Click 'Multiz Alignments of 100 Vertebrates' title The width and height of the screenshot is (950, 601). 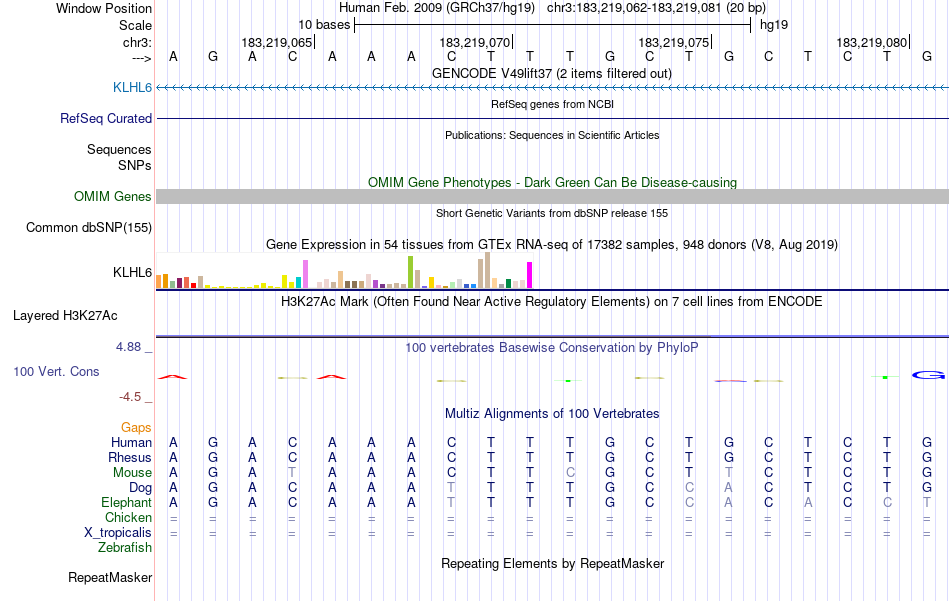pos(552,414)
